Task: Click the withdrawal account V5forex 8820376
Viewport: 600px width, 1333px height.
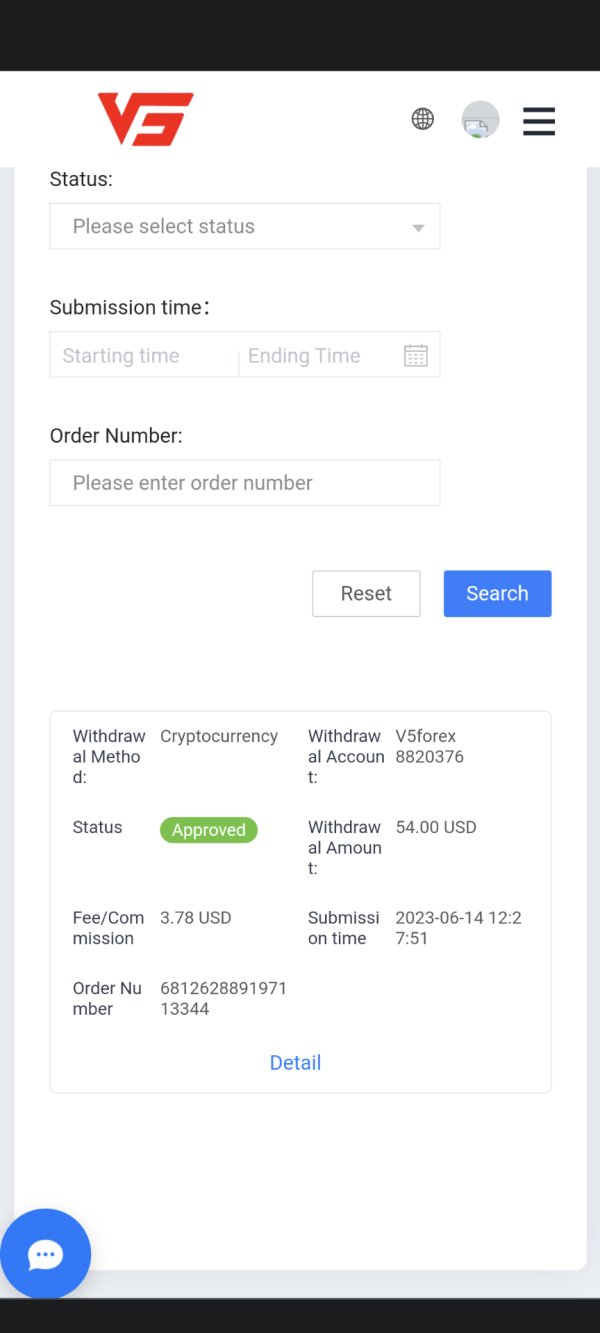Action: [430, 746]
